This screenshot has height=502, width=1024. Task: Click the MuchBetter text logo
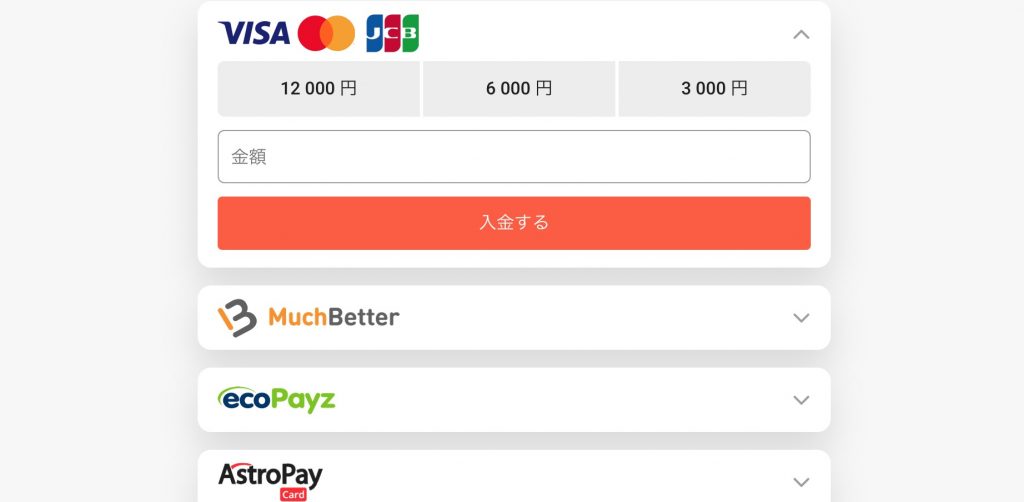click(334, 317)
